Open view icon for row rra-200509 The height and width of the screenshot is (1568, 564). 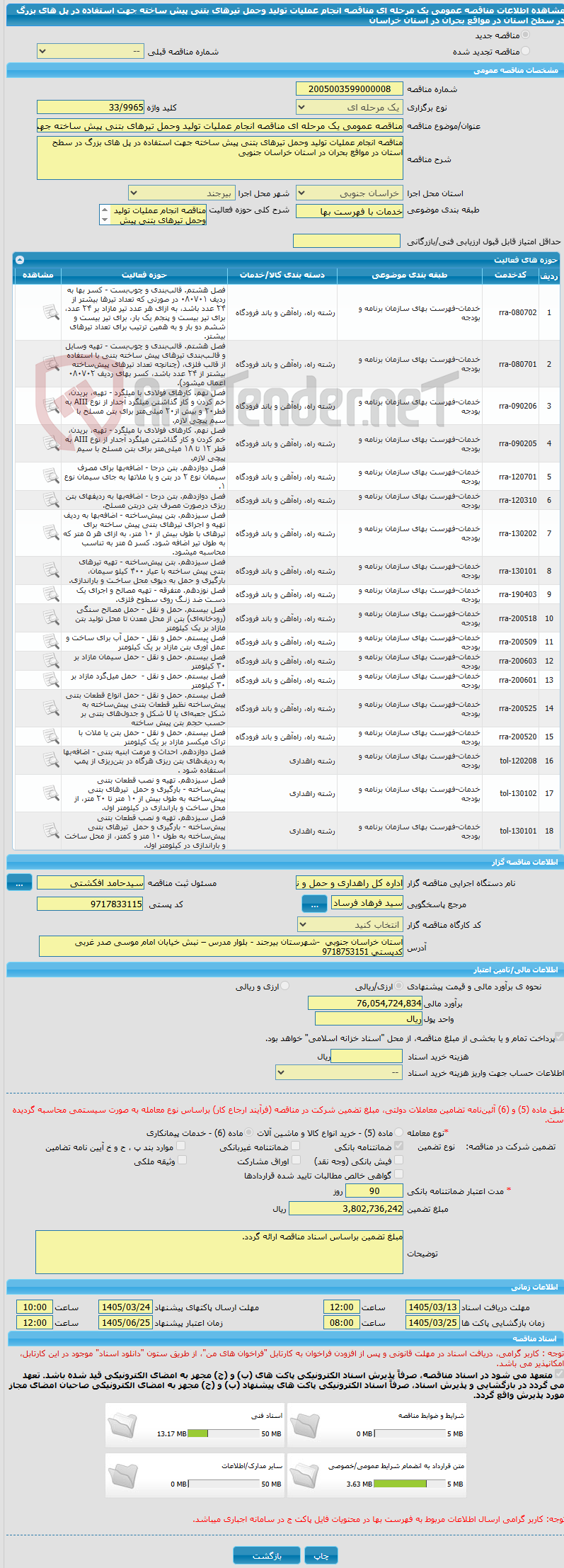click(x=50, y=642)
